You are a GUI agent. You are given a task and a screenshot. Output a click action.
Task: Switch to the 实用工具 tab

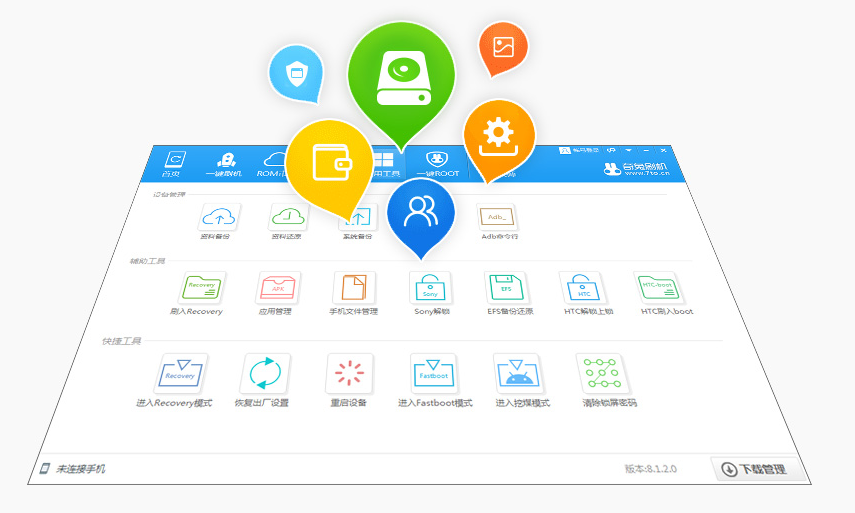(385, 165)
